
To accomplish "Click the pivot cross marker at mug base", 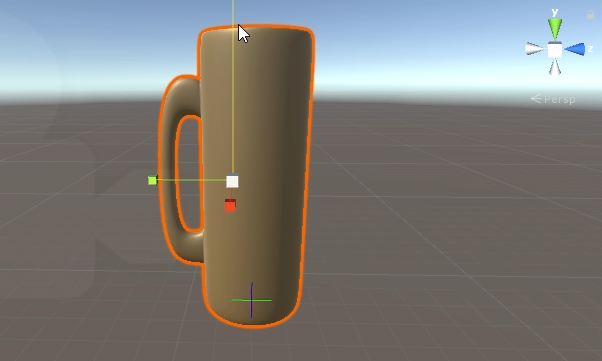I will pos(251,300).
